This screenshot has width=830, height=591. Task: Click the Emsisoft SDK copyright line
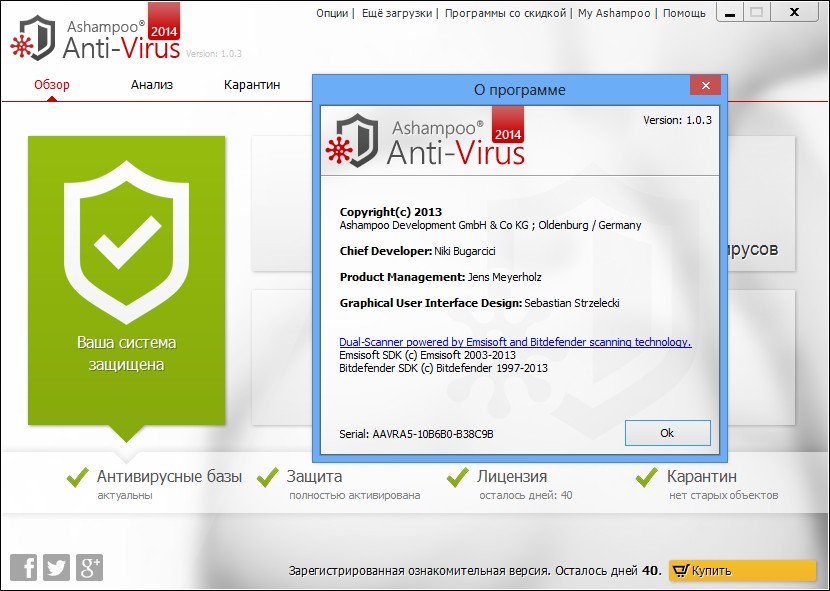coord(427,355)
